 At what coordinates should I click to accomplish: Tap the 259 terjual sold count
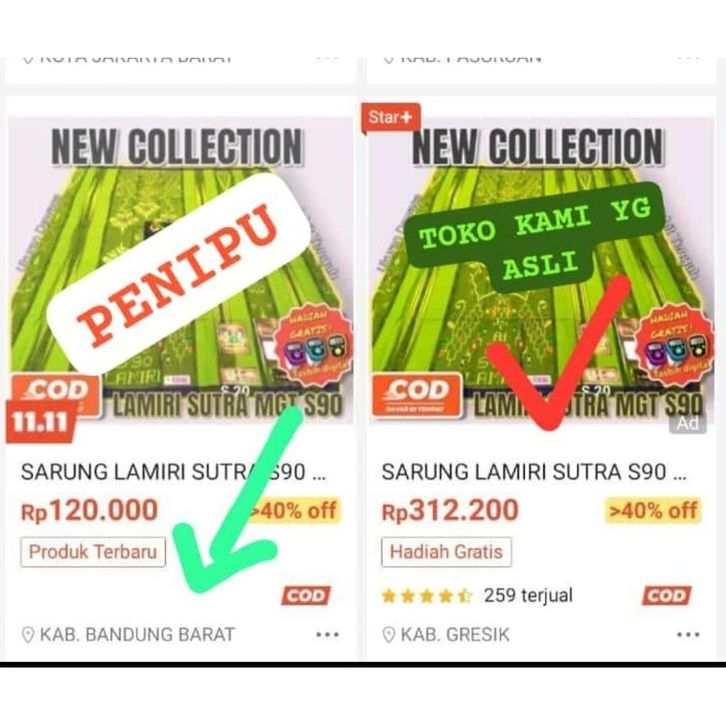click(x=528, y=595)
